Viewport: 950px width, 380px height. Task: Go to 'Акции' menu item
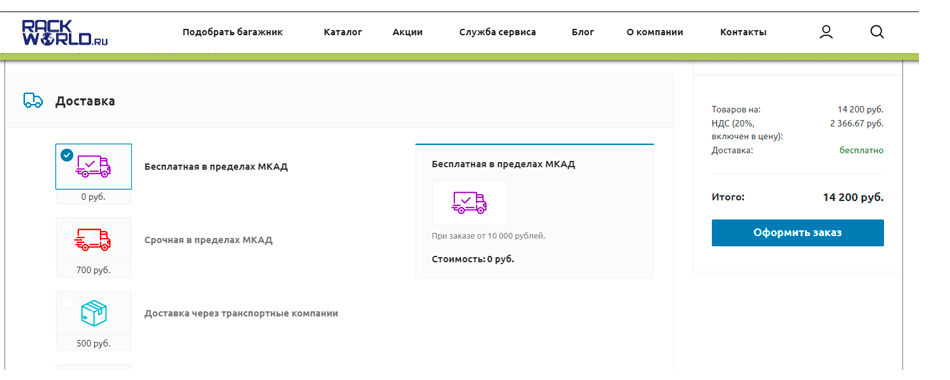coord(408,32)
